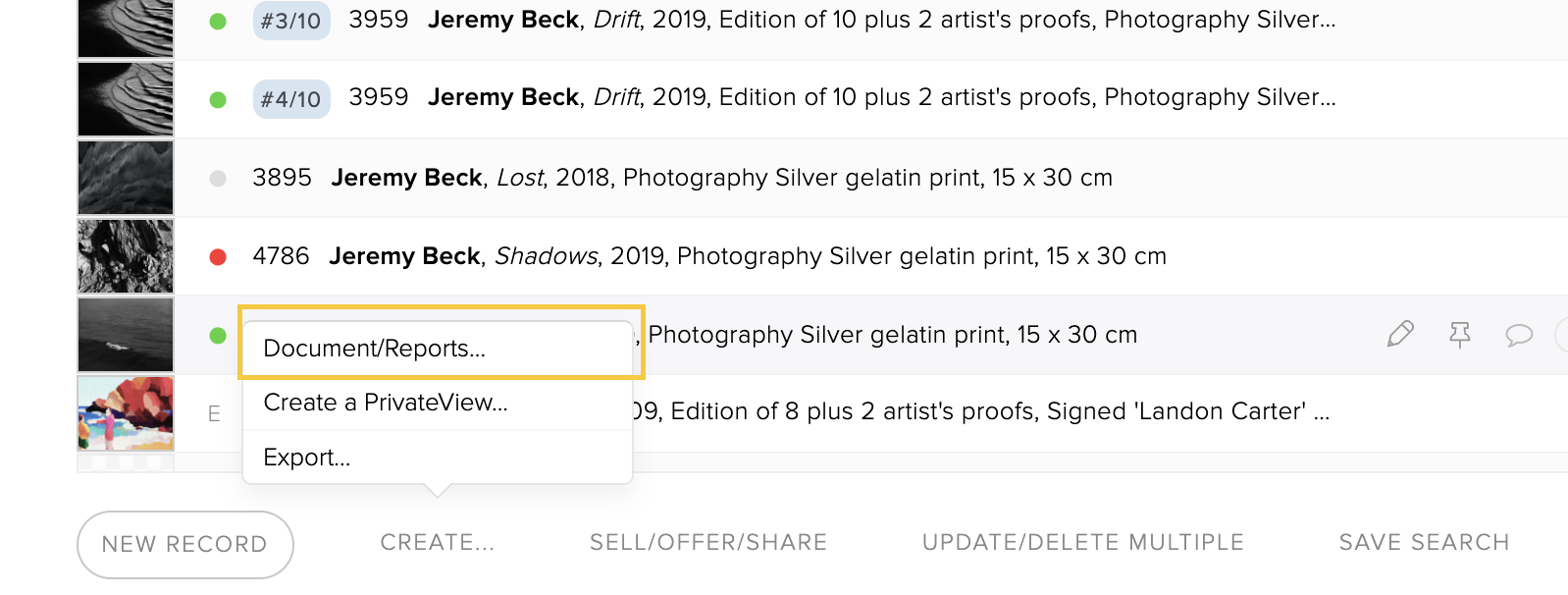Viewport: 1568px width, 595px height.
Task: Click the green status dot beside edition #3/10
Action: 218,21
